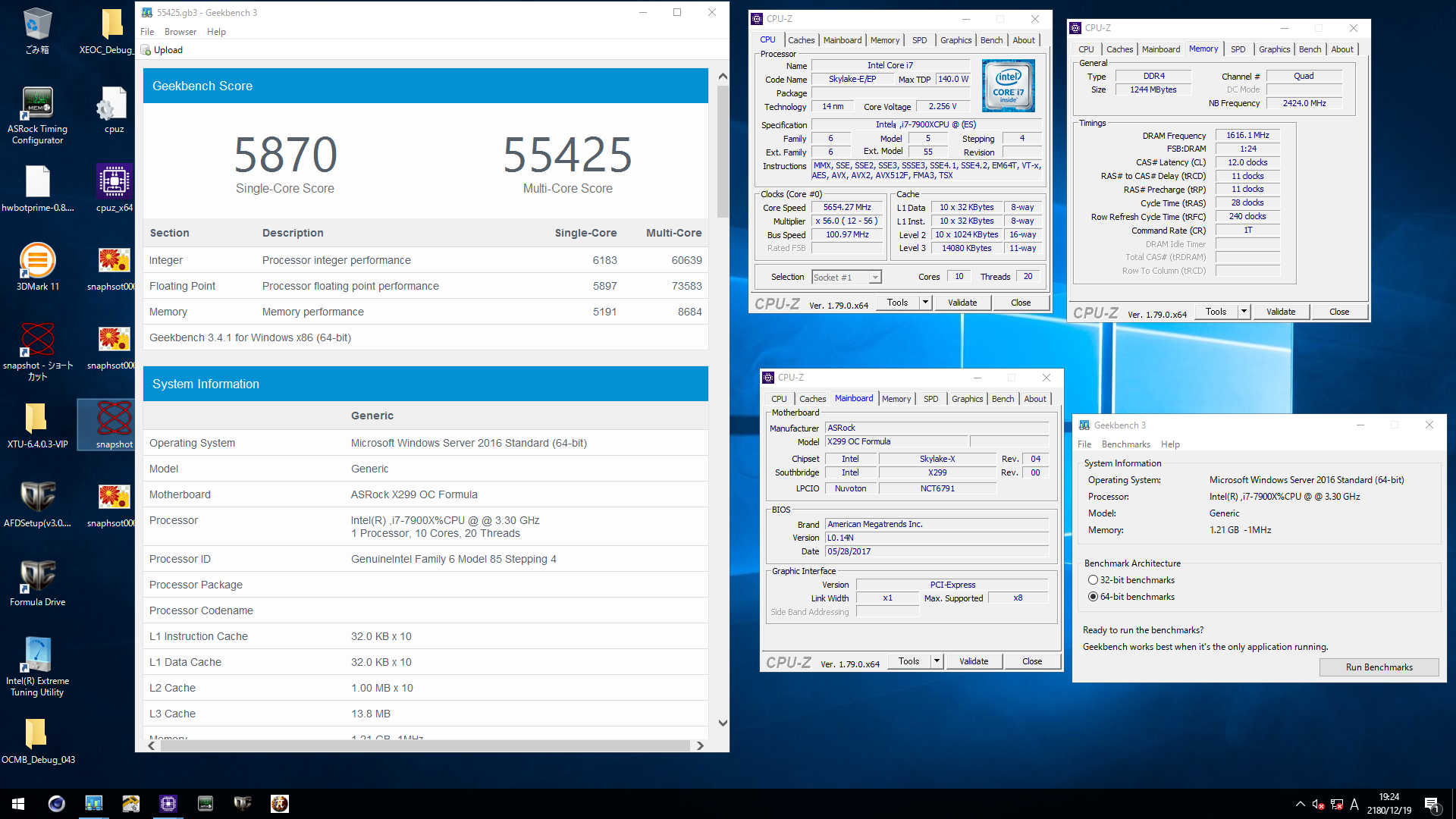Screen dimensions: 1456x819
Task: Open the ごみ箱 recycle bin desktop icon
Action: (37, 30)
